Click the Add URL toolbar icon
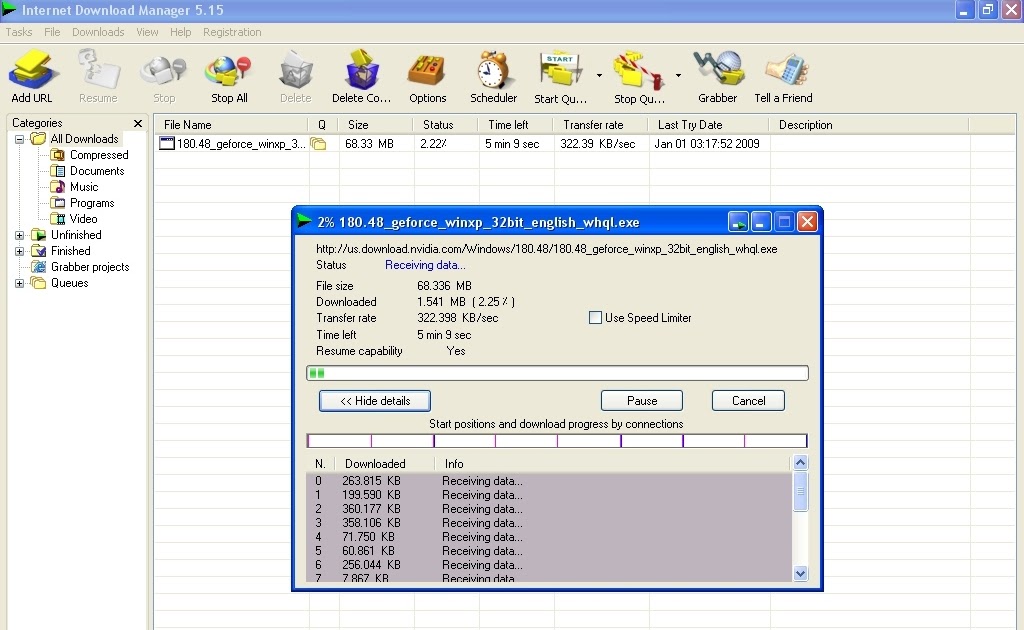Screen dimensions: 1024x630 31,71
